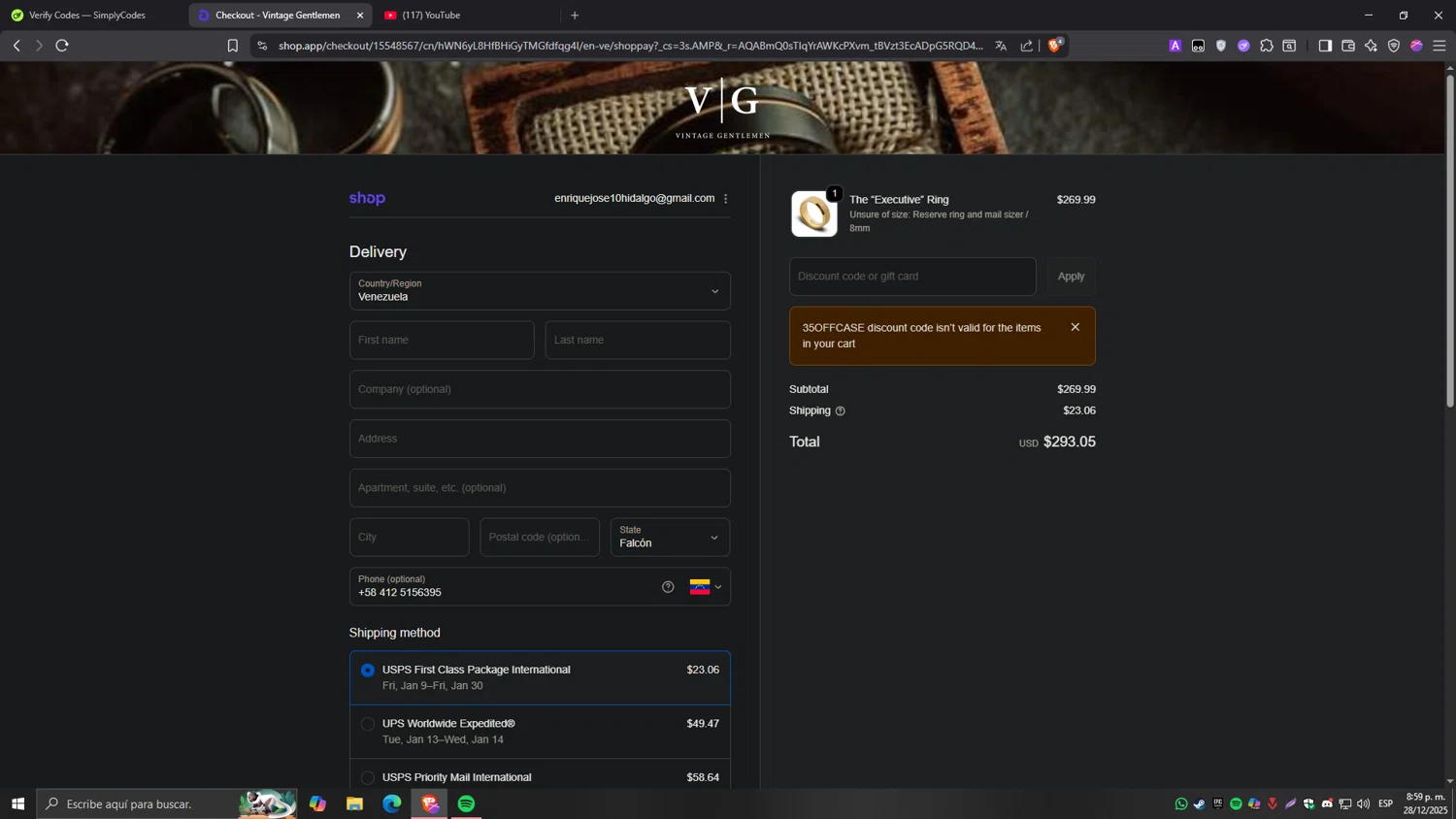The height and width of the screenshot is (819, 1456).
Task: Open the browser profile avatar
Action: [1416, 46]
